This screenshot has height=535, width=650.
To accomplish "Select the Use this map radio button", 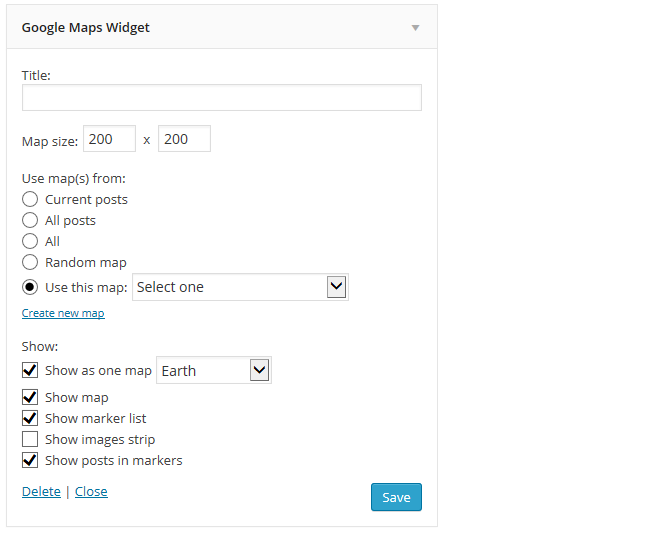I will pyautogui.click(x=30, y=287).
